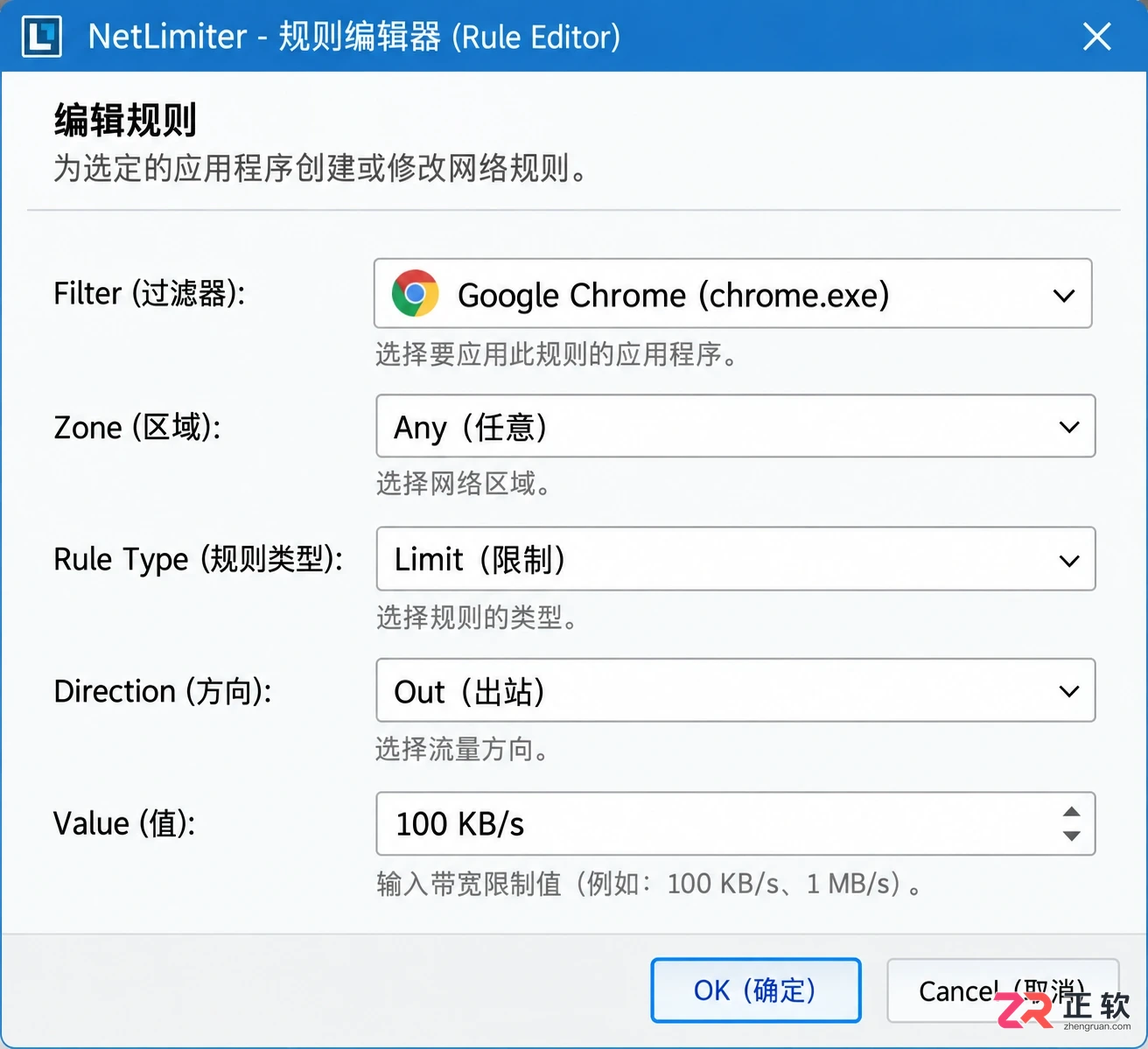Open the Direction dropdown set to Out
The width and height of the screenshot is (1148, 1049).
(735, 691)
